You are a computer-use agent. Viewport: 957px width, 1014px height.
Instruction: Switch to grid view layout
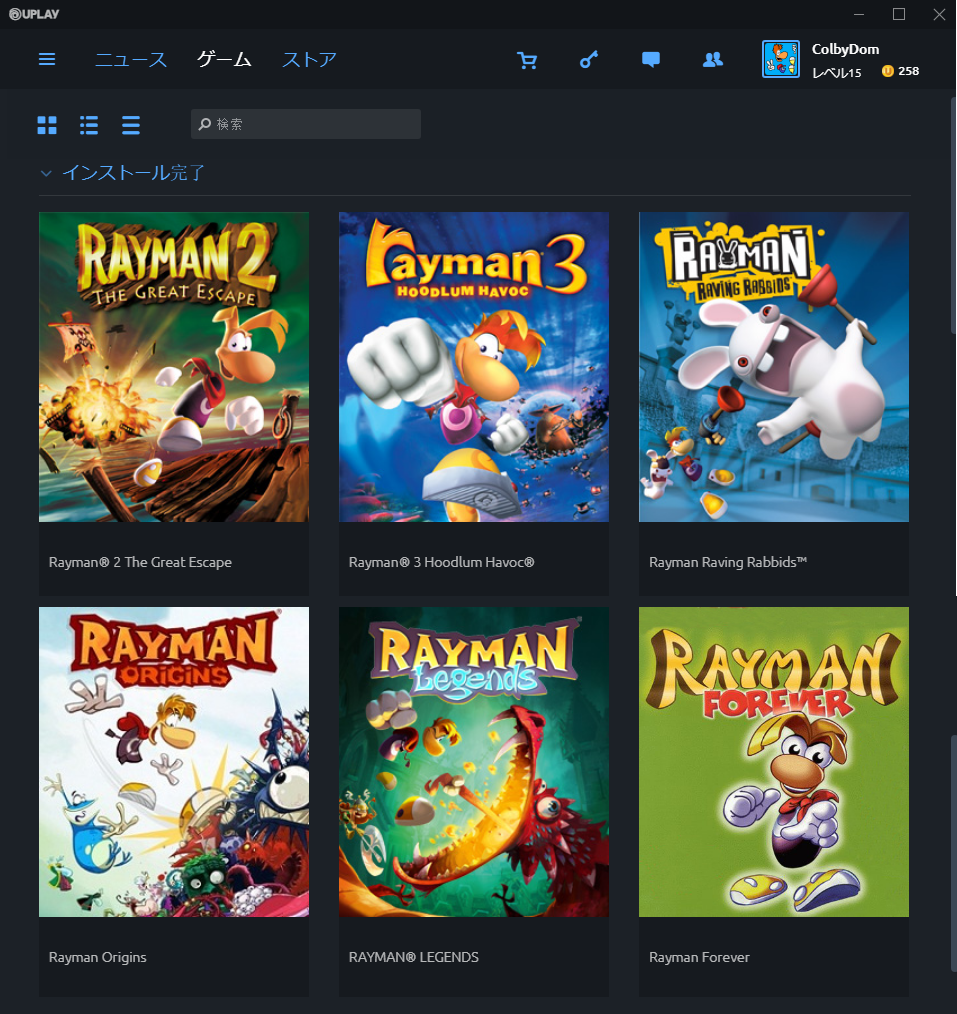tap(47, 125)
